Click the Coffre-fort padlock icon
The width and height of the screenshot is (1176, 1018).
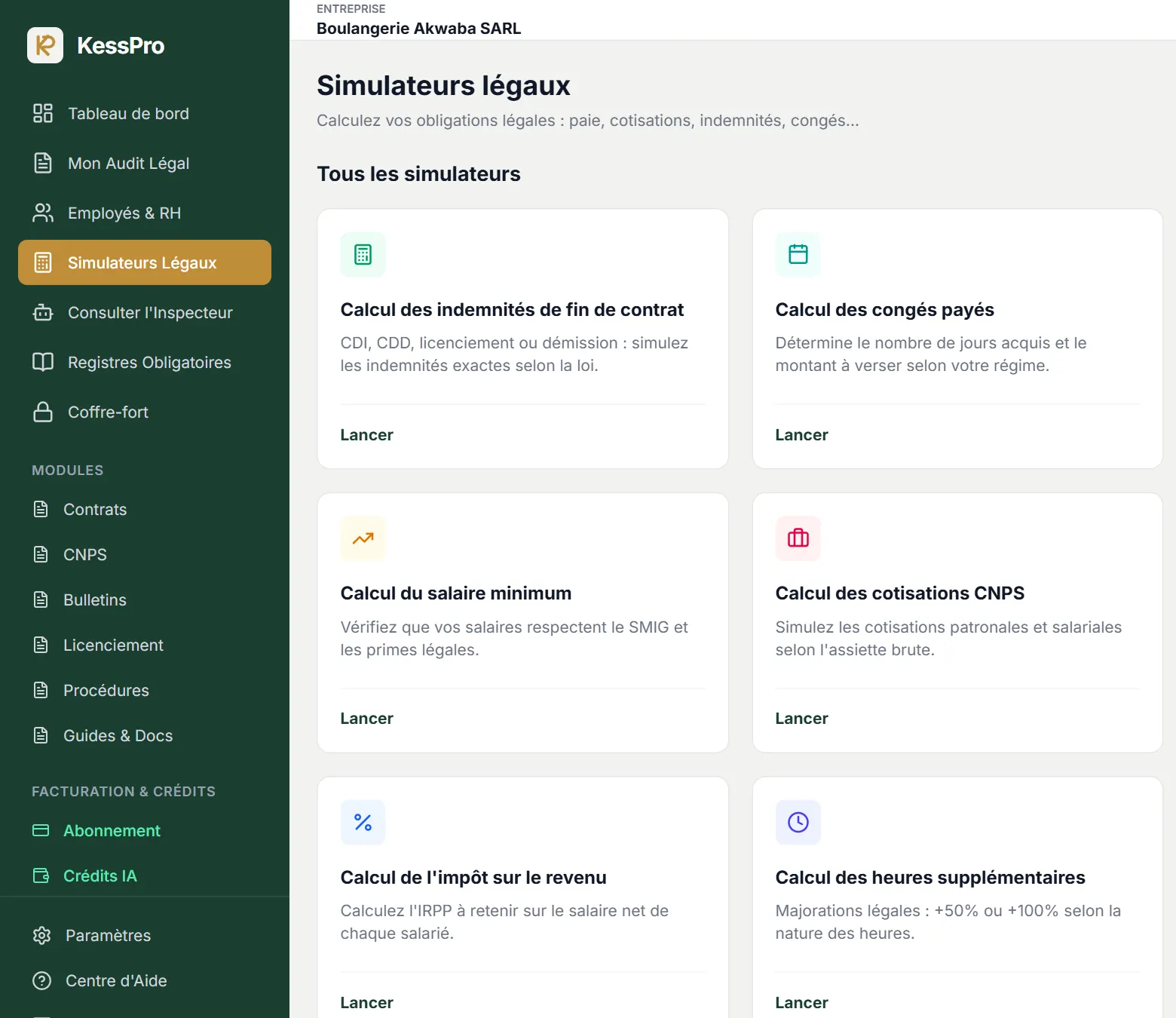pyautogui.click(x=43, y=412)
